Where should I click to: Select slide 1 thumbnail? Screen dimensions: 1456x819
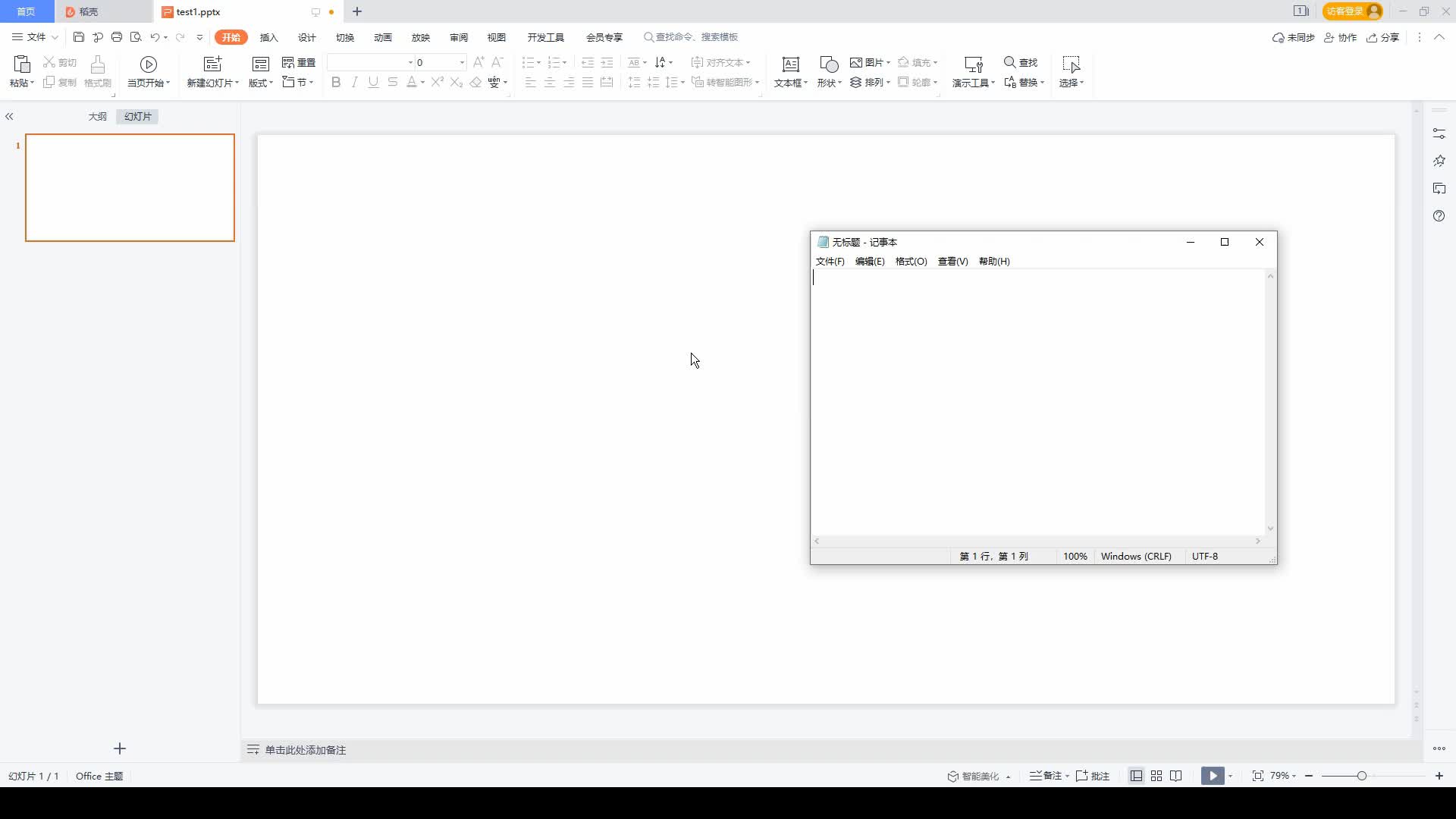pos(130,187)
